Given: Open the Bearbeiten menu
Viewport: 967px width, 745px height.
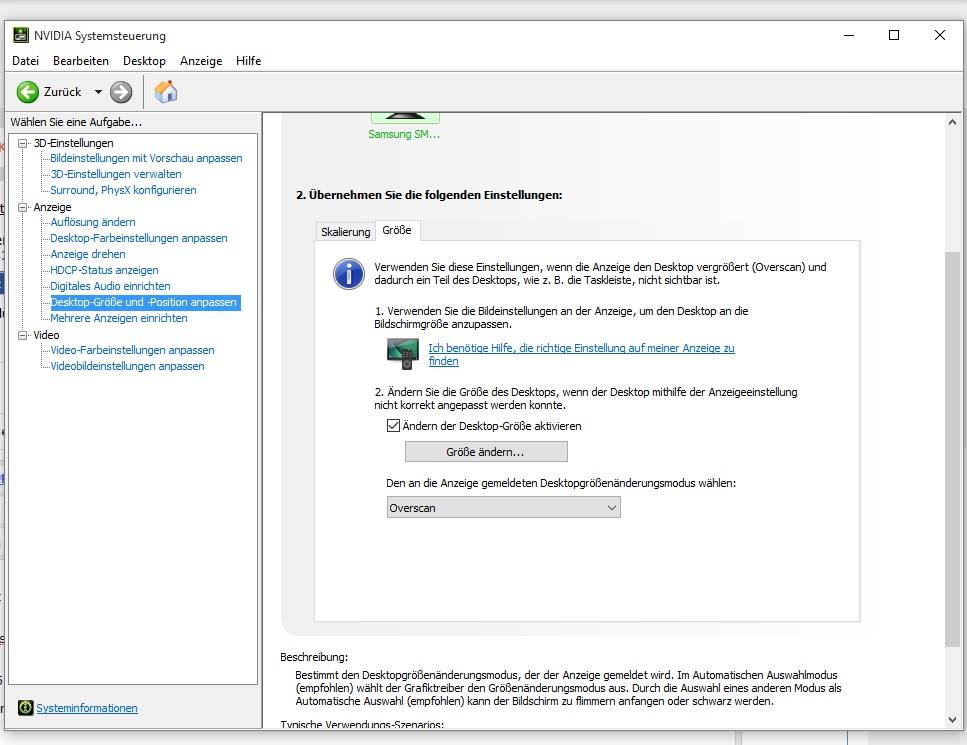Looking at the screenshot, I should [81, 60].
